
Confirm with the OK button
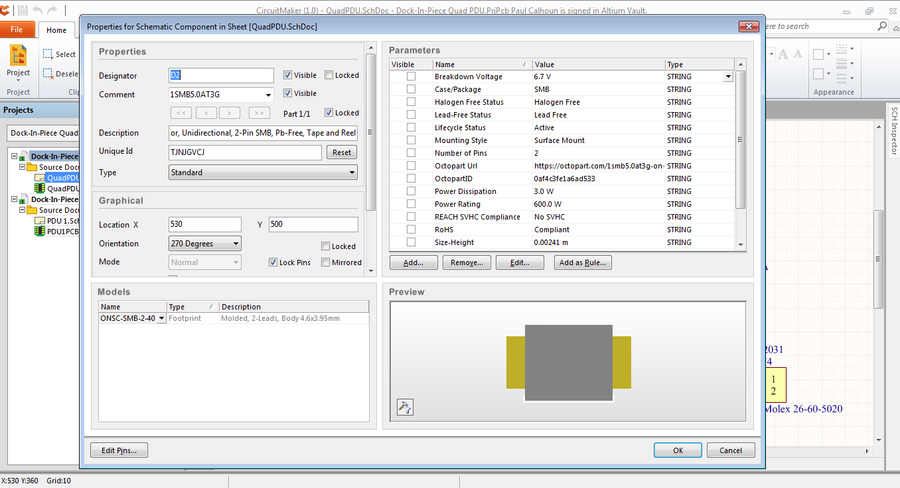pos(678,450)
